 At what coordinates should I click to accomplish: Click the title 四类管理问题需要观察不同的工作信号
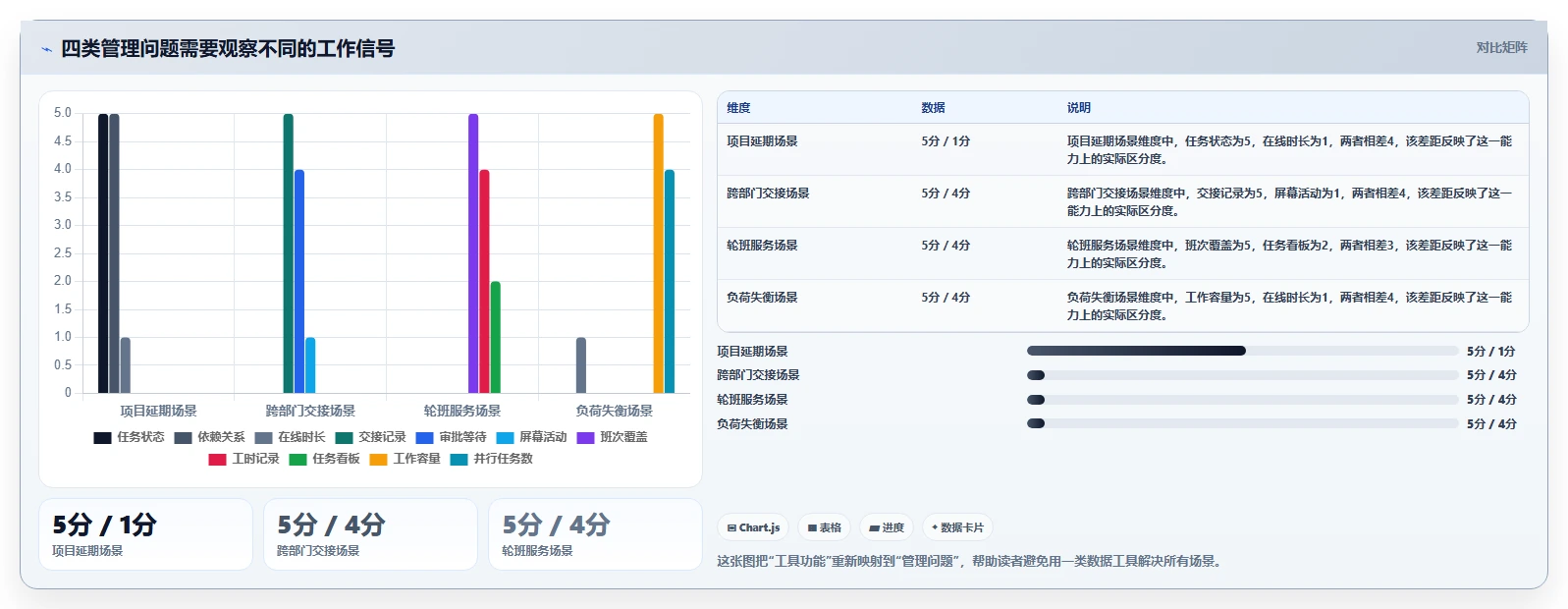tap(228, 48)
